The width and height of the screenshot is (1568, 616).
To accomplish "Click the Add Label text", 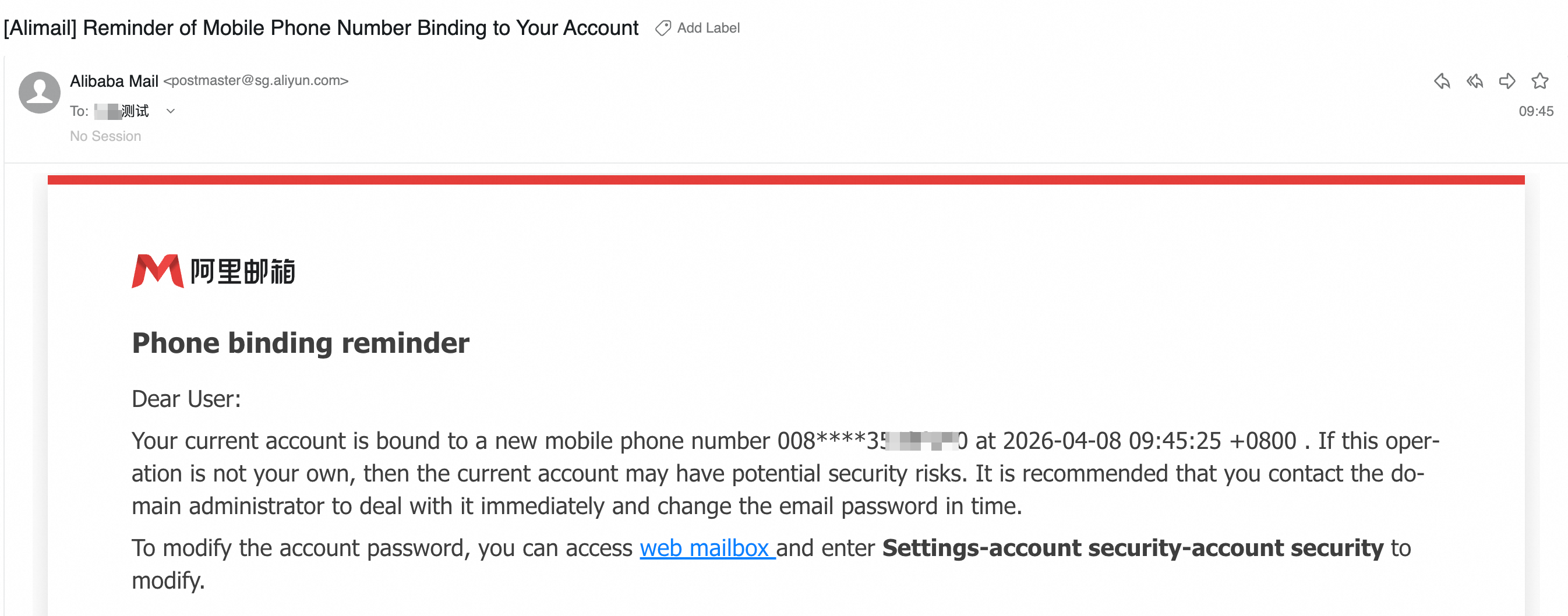I will click(708, 28).
